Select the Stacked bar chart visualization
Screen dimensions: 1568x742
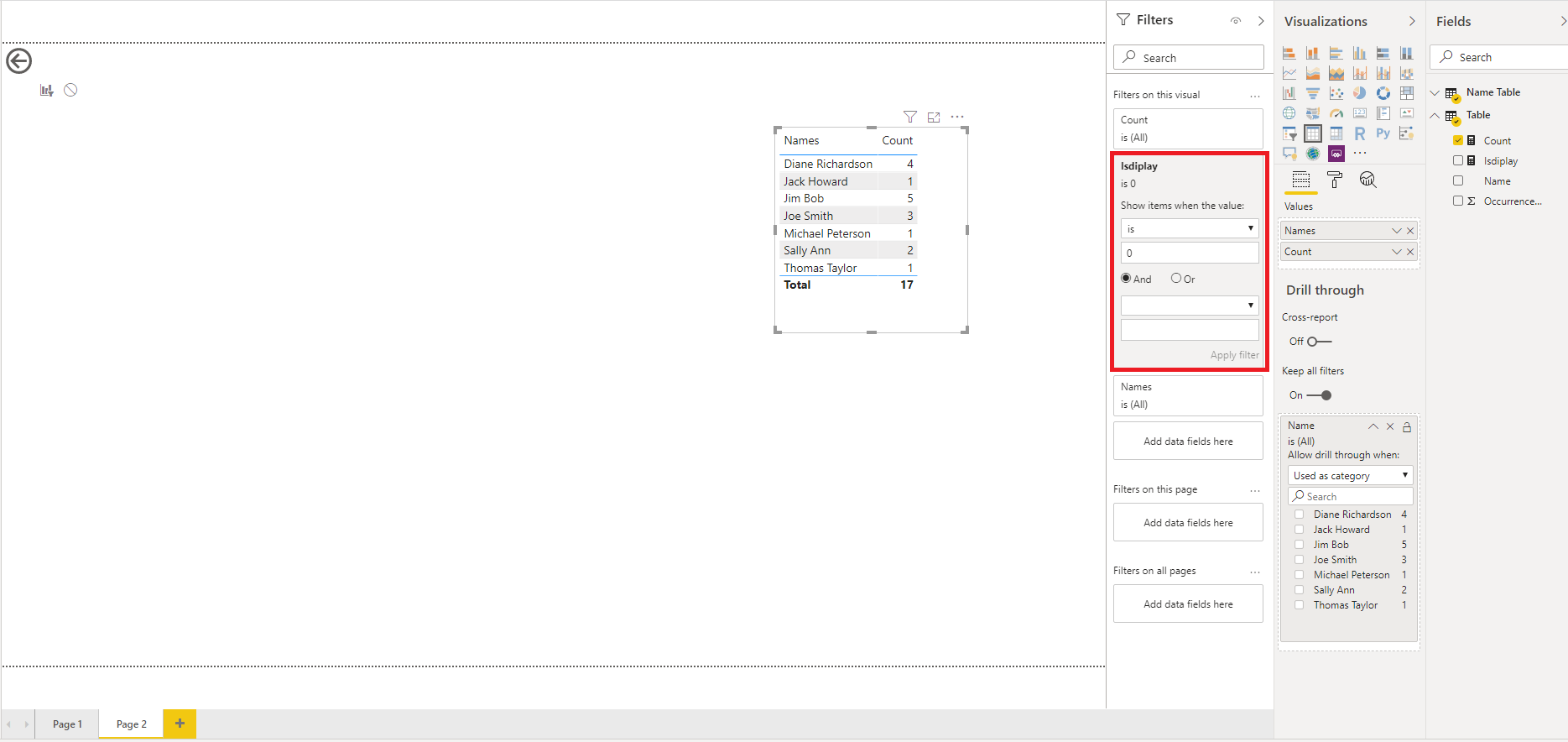pos(1289,53)
